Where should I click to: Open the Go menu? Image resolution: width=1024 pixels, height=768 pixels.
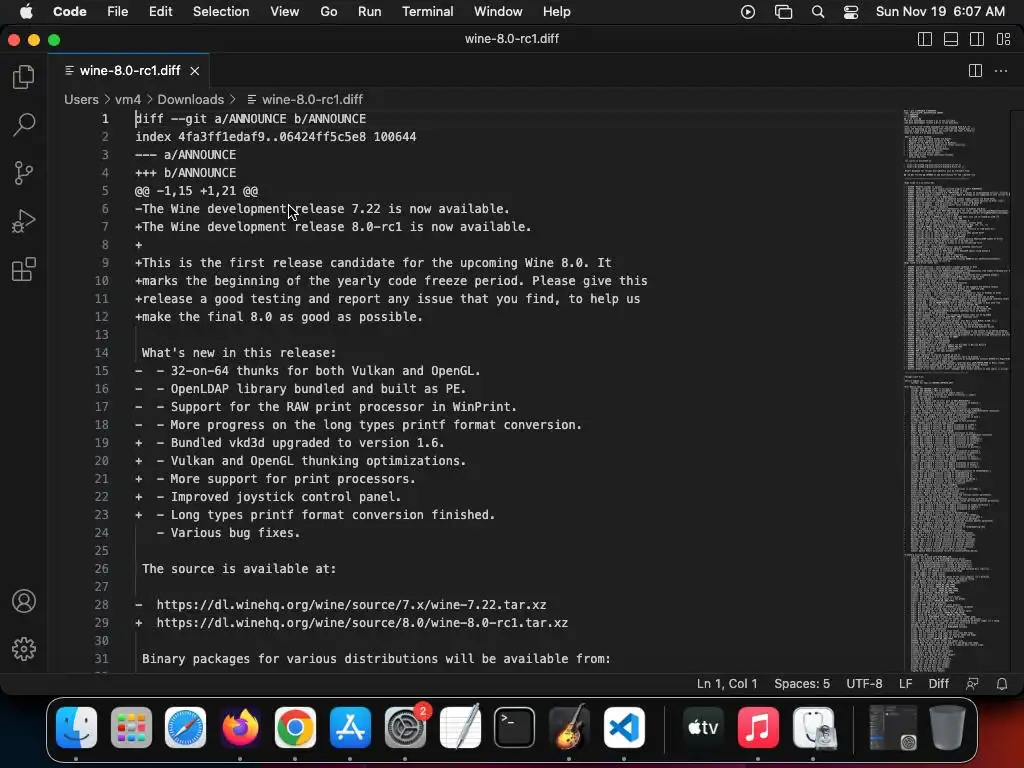tap(328, 12)
